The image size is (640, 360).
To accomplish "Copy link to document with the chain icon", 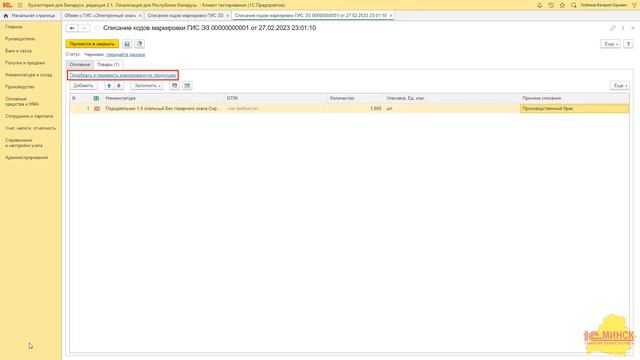I will click(613, 28).
